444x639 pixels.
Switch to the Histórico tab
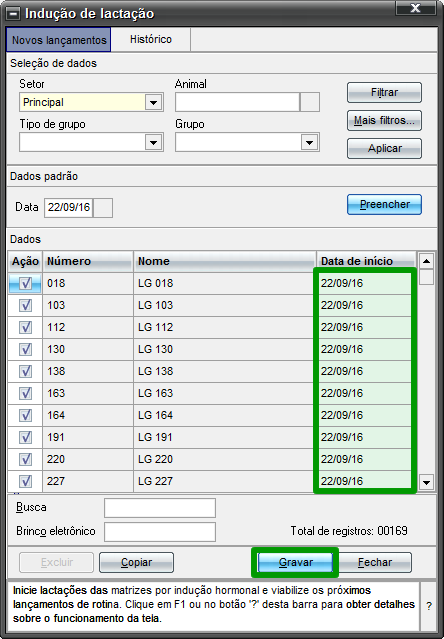click(151, 40)
